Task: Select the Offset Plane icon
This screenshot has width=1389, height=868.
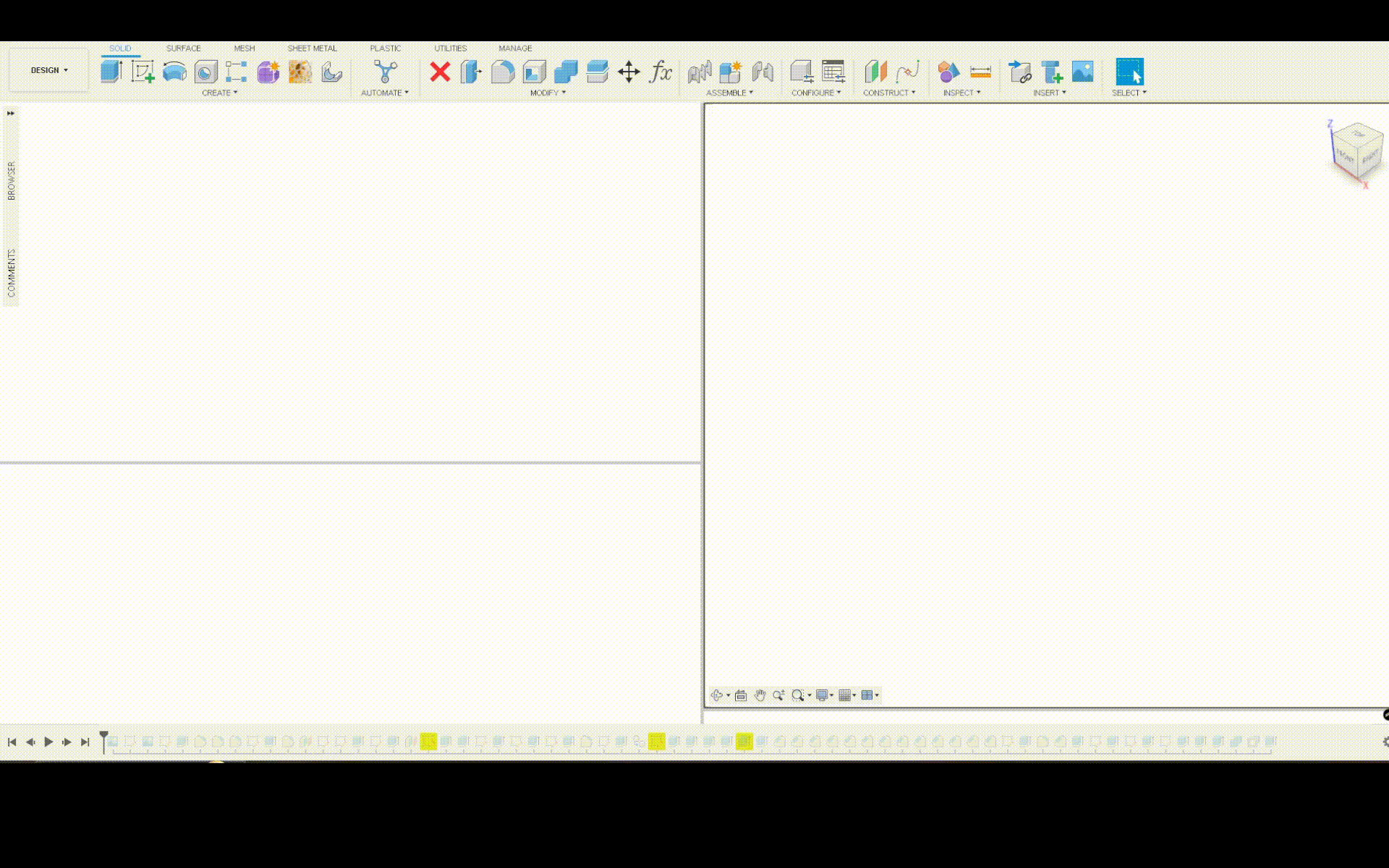Action: 875,72
